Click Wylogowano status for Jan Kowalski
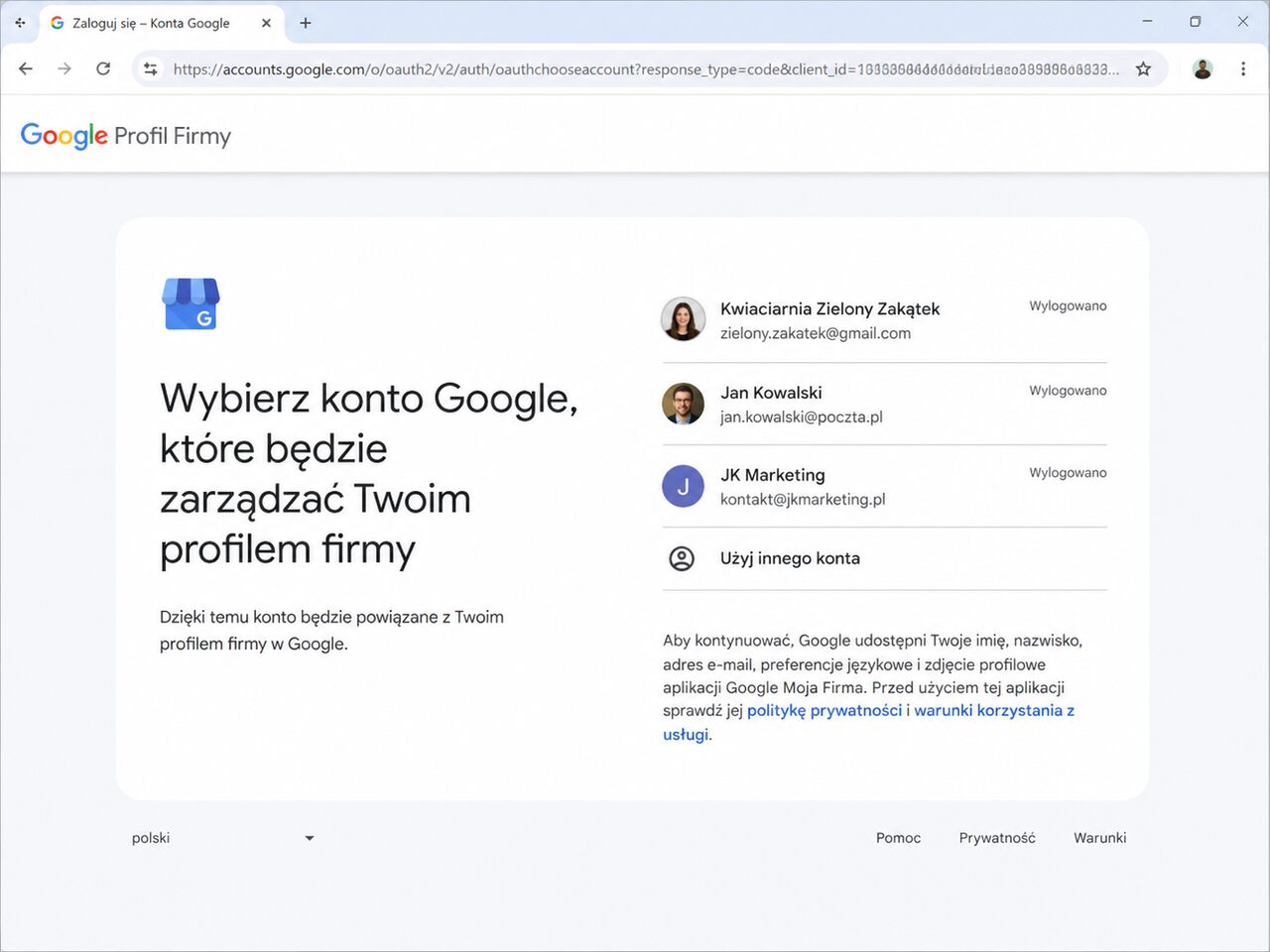 [x=1068, y=390]
